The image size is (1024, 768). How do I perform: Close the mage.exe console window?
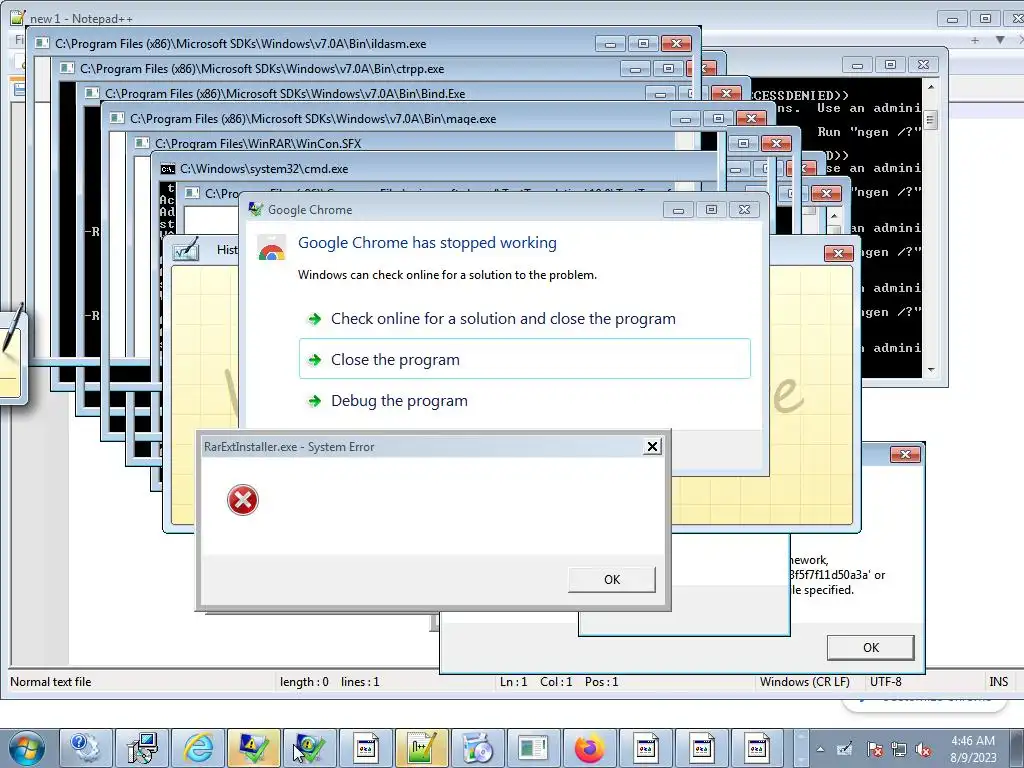pyautogui.click(x=751, y=118)
